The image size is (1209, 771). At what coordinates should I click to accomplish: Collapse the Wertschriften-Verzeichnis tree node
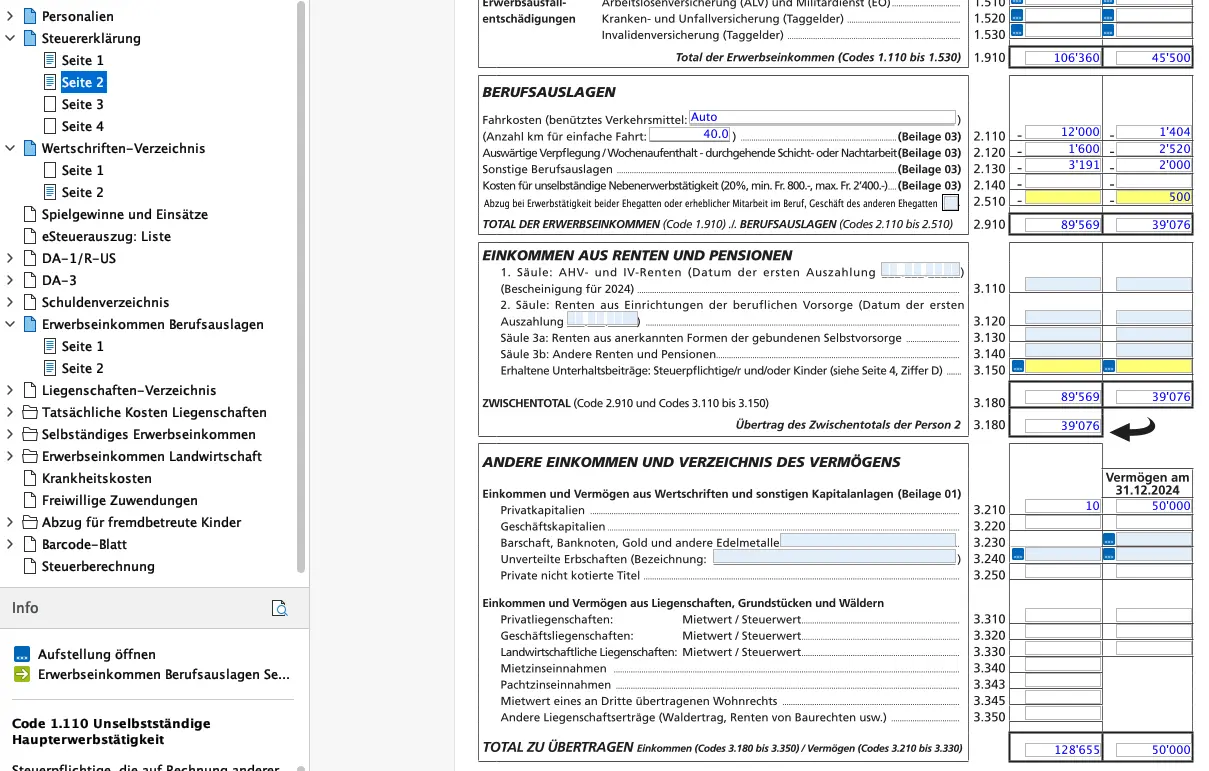[10, 148]
